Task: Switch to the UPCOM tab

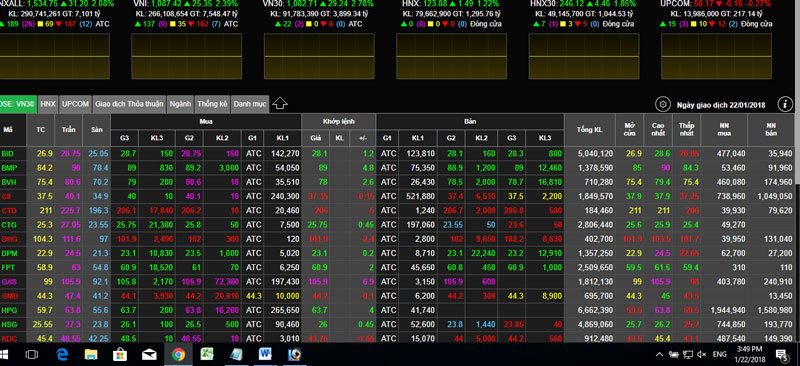Action: [75, 104]
